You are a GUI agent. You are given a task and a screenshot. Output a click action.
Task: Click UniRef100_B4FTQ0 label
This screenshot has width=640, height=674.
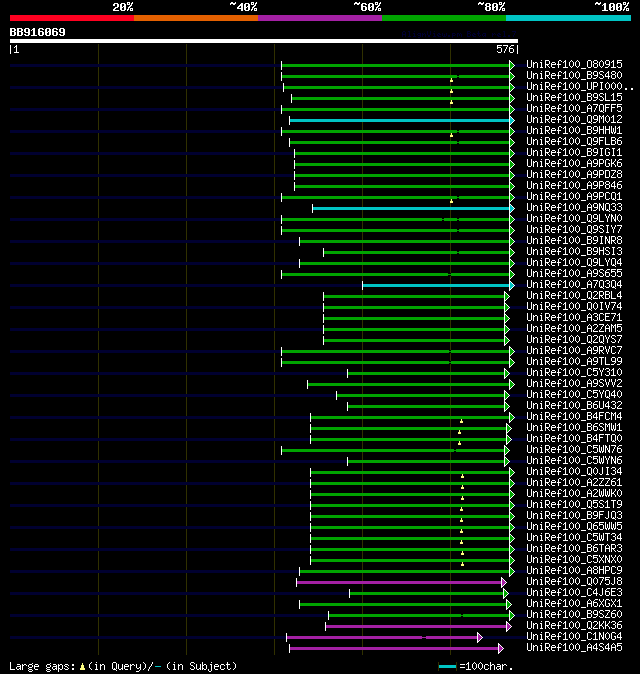click(574, 438)
